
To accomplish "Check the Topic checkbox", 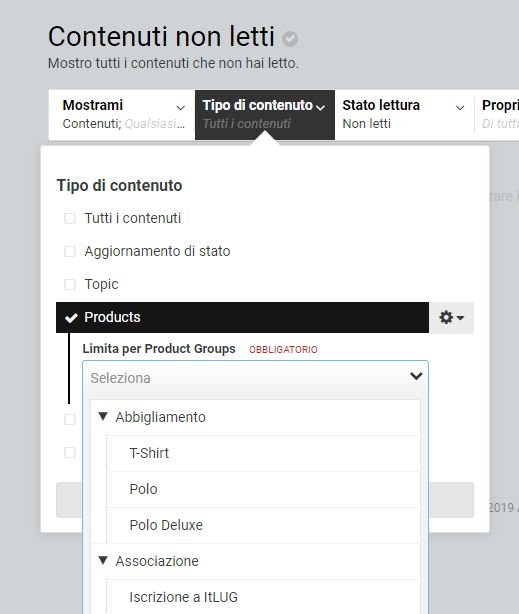I will tap(70, 284).
